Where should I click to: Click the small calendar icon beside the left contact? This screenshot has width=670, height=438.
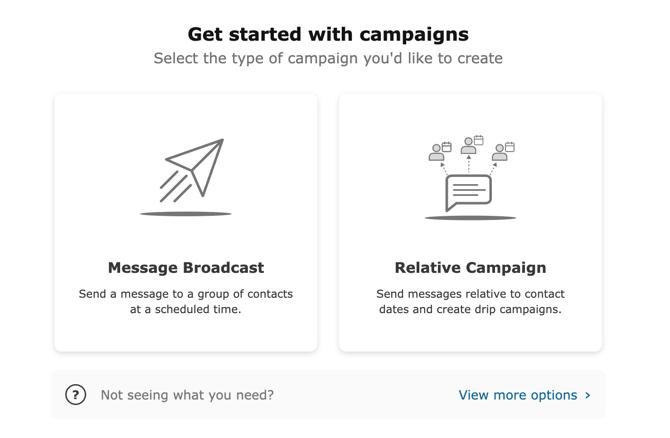(x=446, y=147)
